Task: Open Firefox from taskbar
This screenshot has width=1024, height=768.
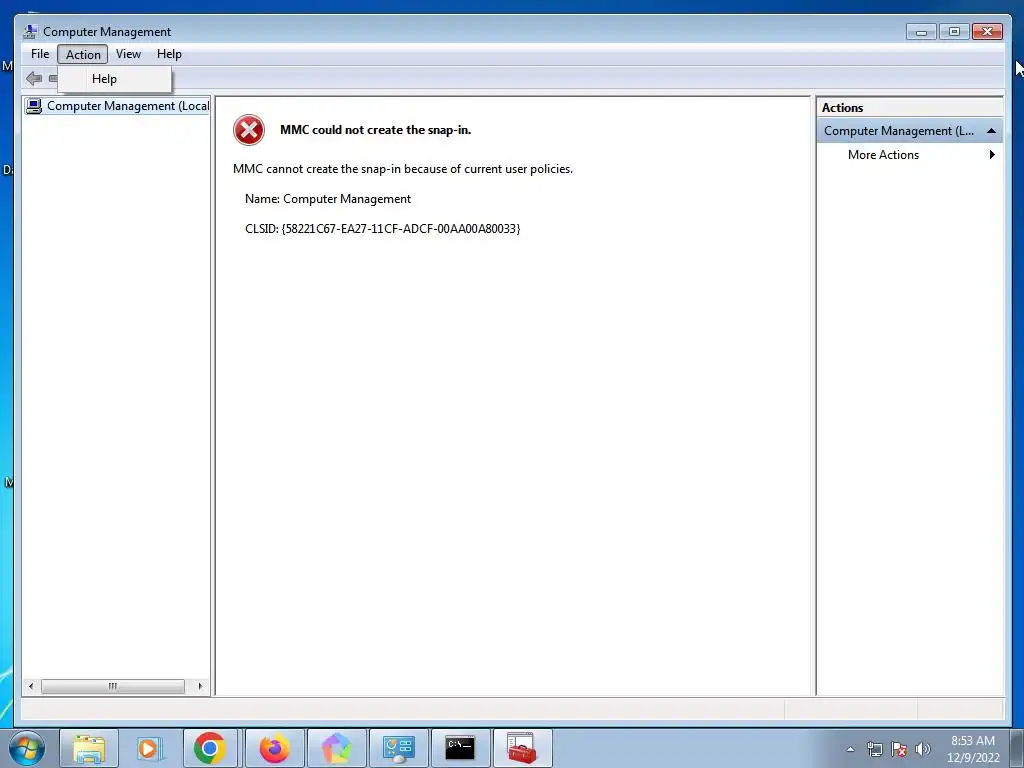Action: pos(274,748)
